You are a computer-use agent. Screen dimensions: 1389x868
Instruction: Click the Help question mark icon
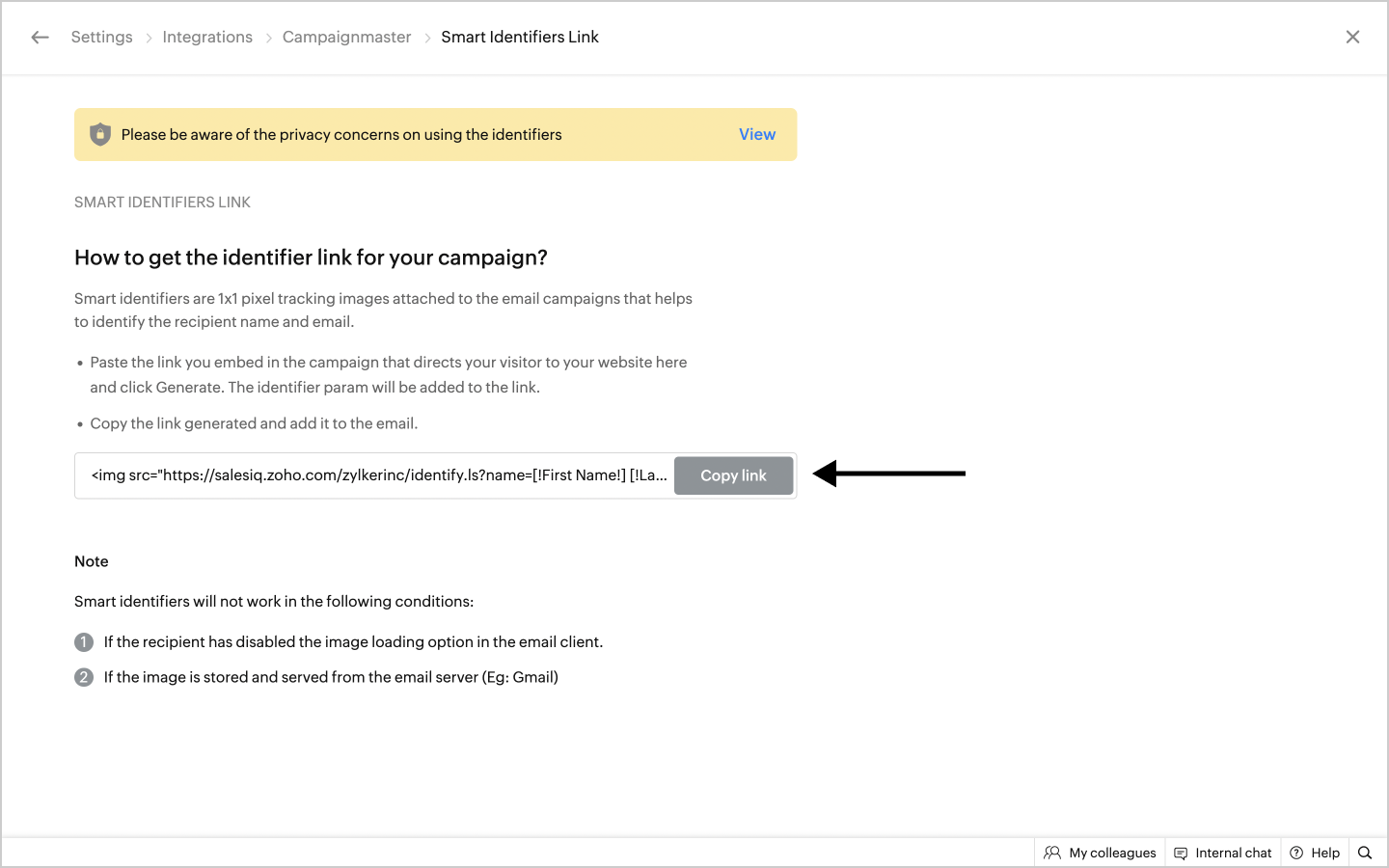coord(1296,853)
